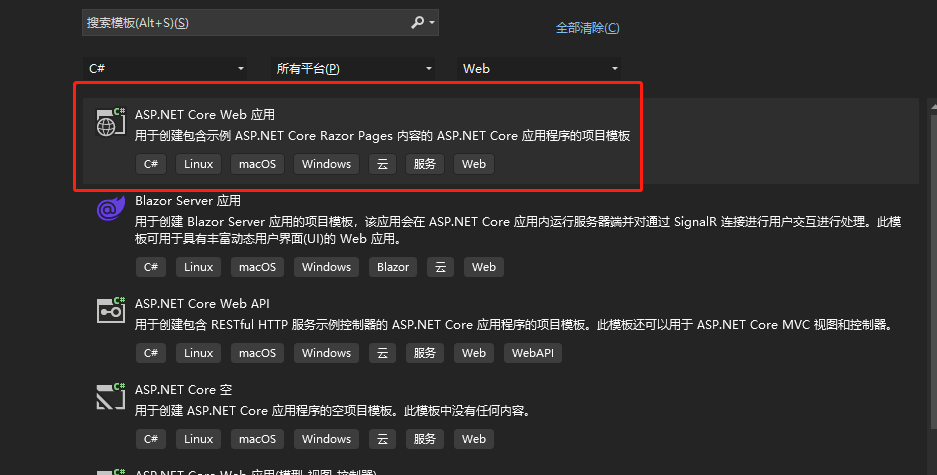Click the 云 tag under ASP.NET Core 空
Image resolution: width=937 pixels, height=475 pixels.
click(382, 439)
